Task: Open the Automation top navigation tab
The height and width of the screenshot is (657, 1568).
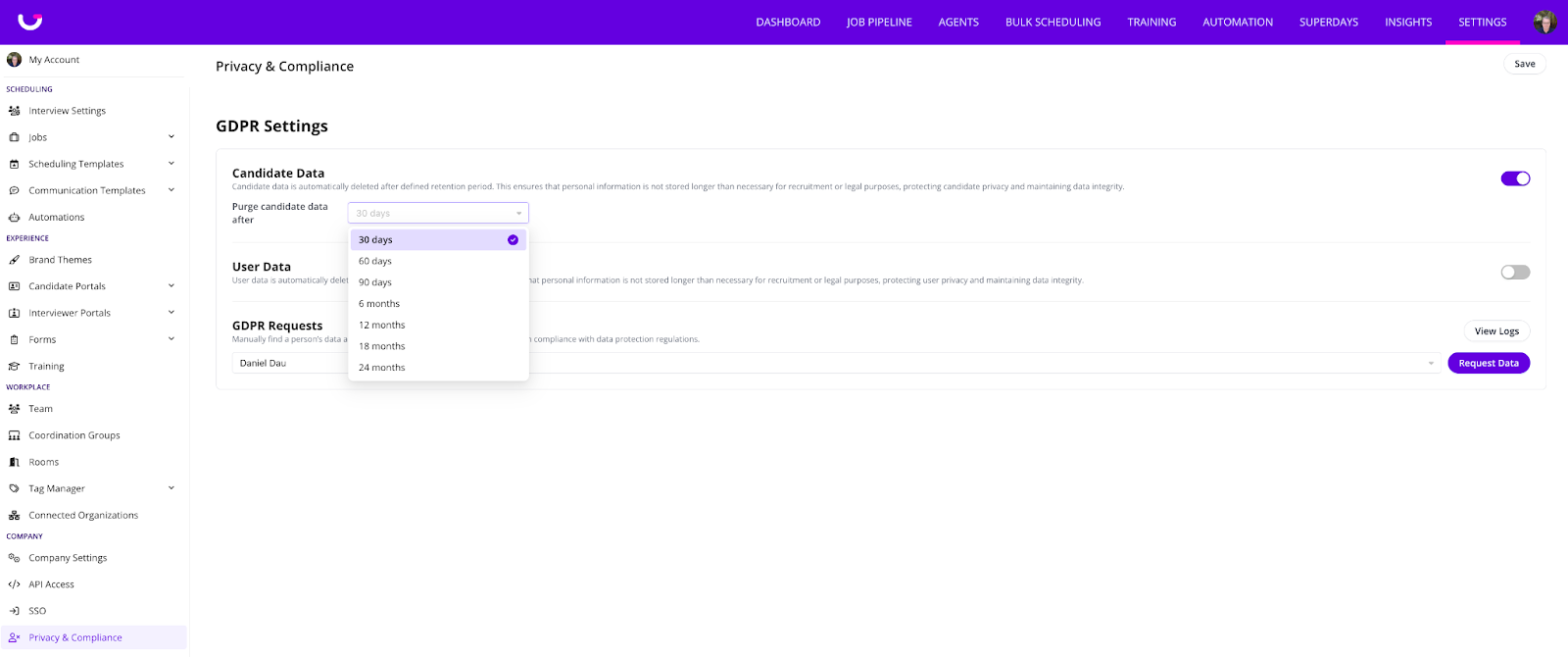Action: tap(1238, 22)
